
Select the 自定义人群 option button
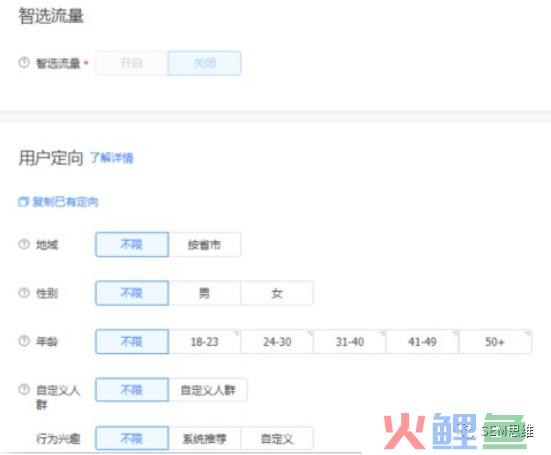pos(208,390)
